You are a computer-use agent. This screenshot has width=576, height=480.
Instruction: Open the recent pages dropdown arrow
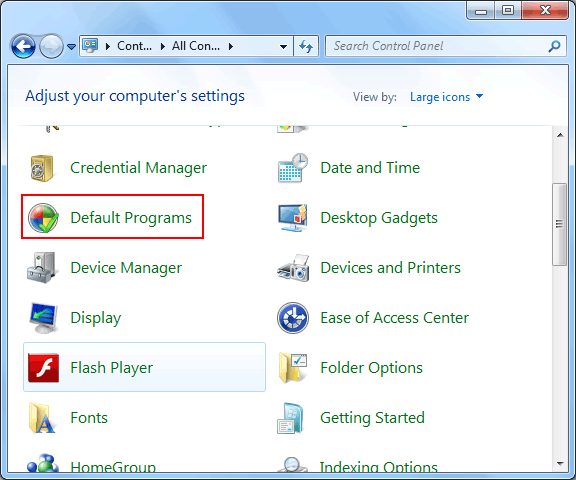point(72,47)
